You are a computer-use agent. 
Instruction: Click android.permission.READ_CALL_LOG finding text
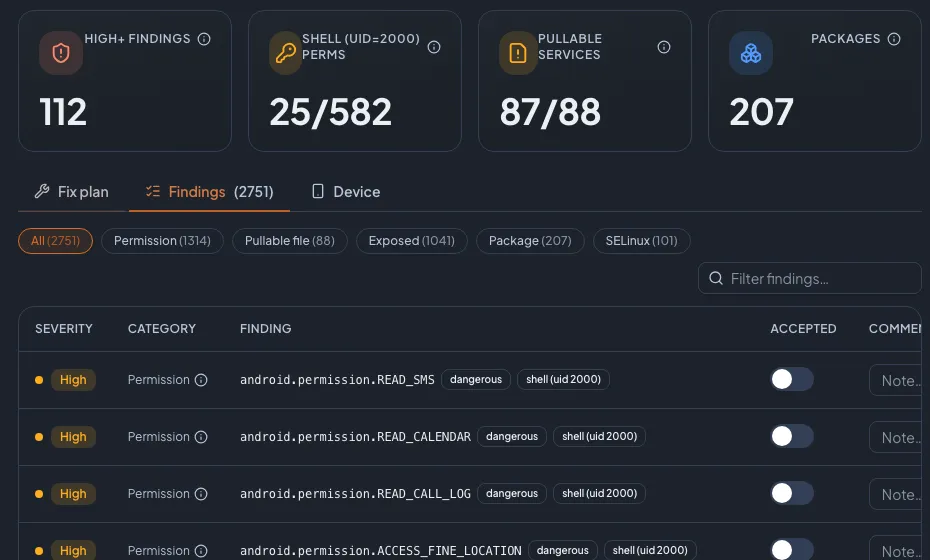click(355, 494)
